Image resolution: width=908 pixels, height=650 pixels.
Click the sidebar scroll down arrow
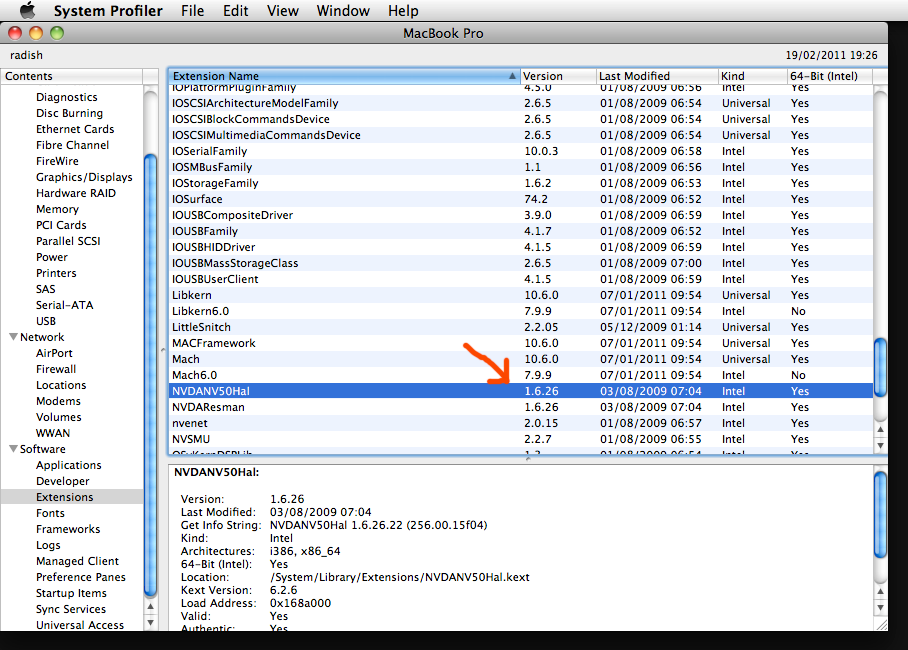150,623
